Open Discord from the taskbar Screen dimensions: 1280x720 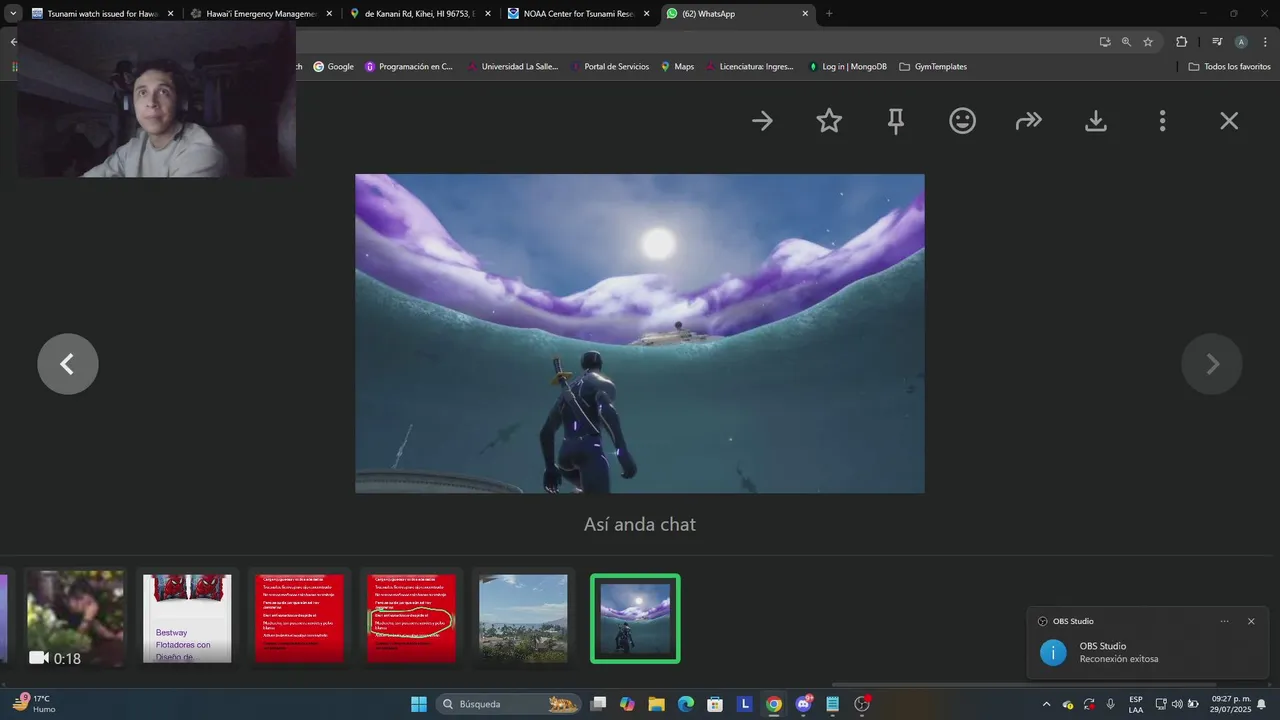point(804,704)
